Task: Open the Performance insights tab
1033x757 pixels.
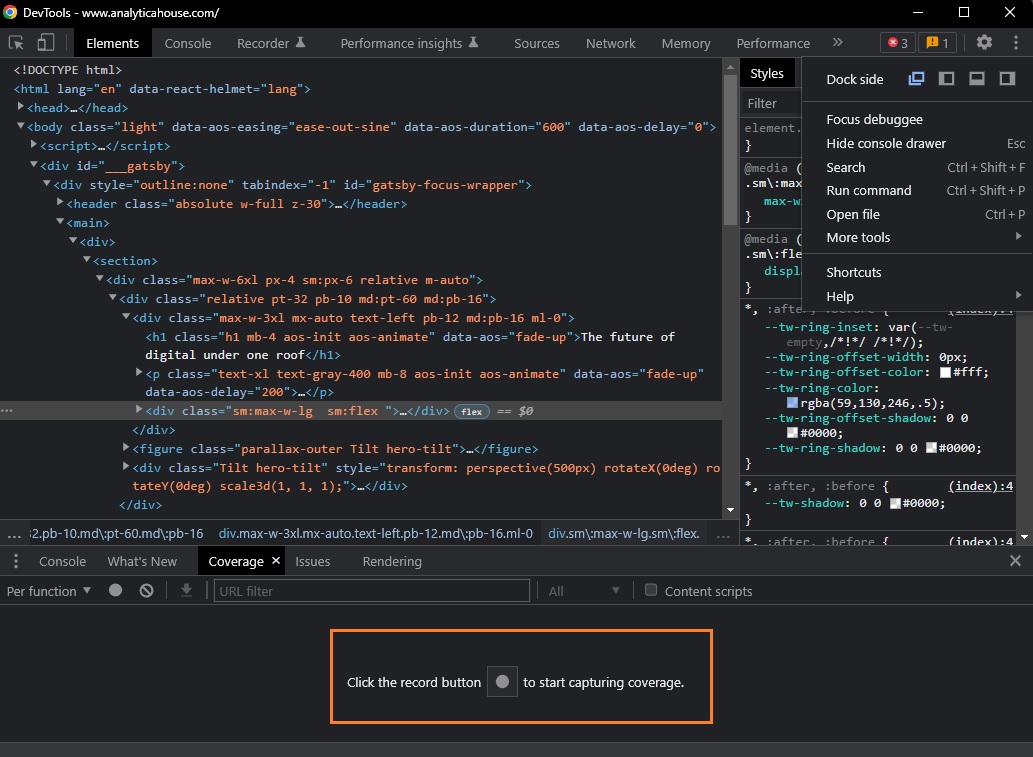Action: point(408,43)
